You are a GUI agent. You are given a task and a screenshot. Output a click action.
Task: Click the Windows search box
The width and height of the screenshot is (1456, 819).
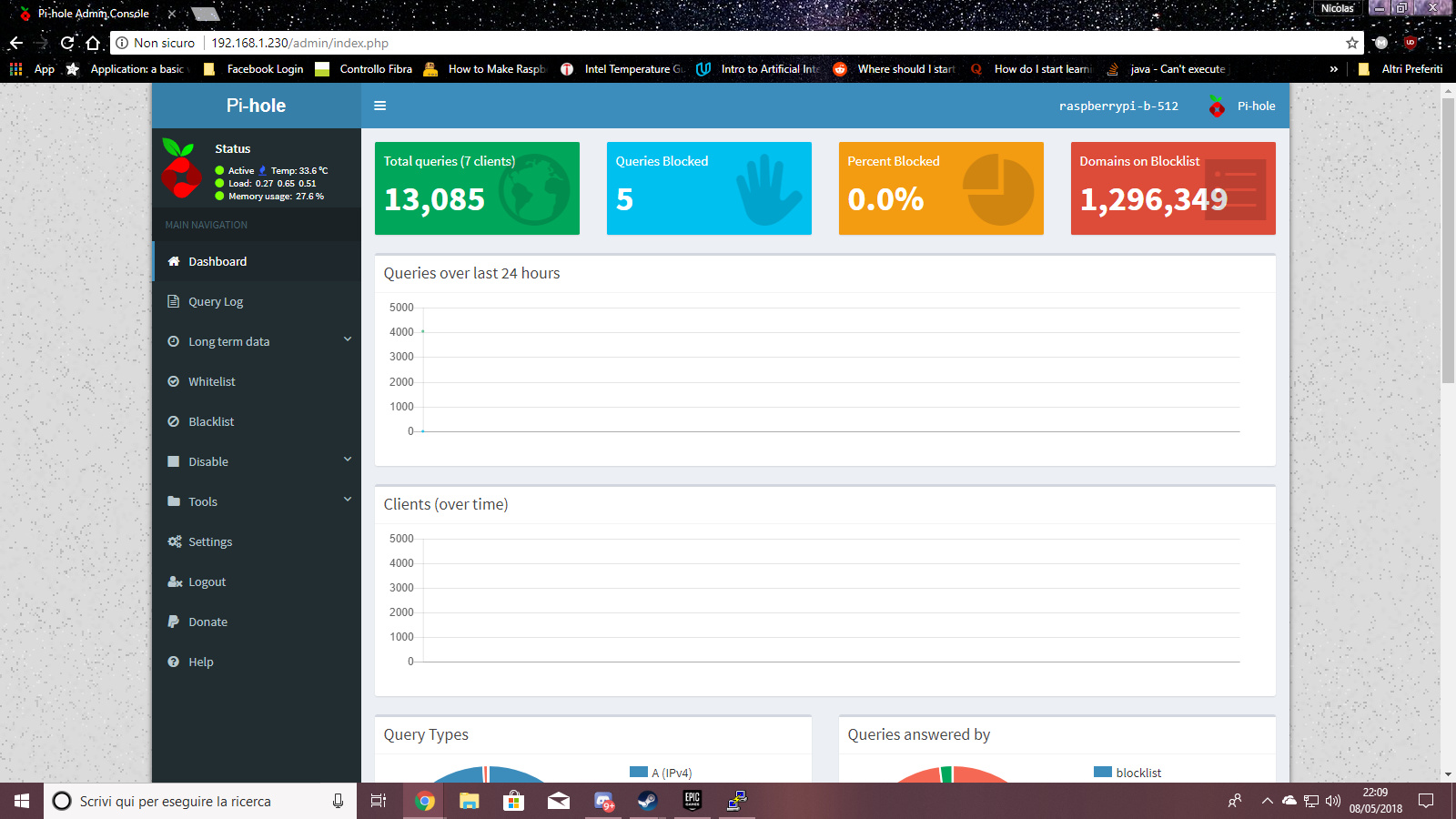pyautogui.click(x=200, y=801)
